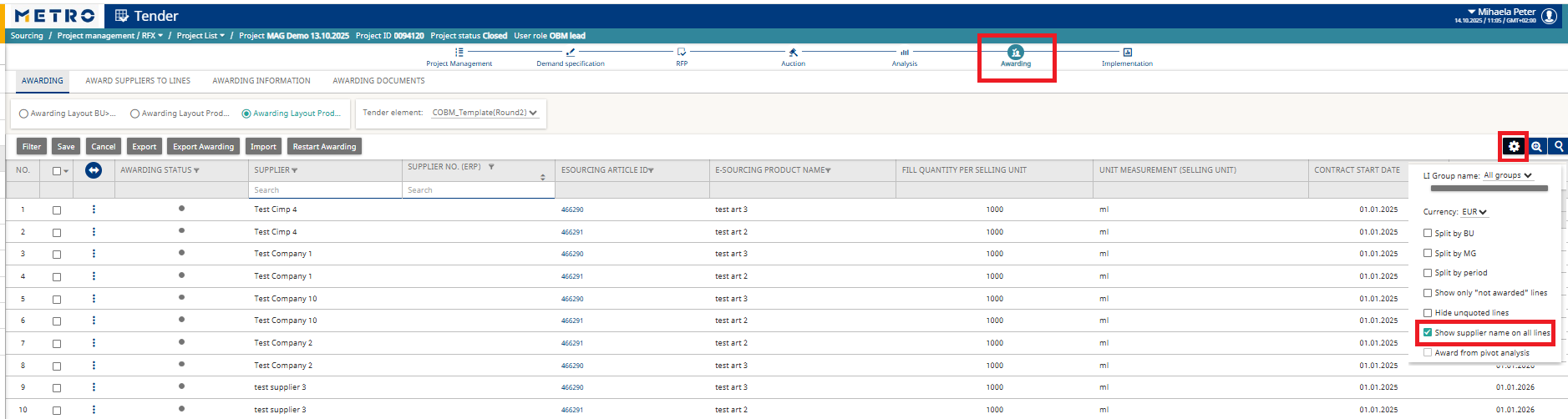Screen dimensions: 1568x419
Task: Select the second Awarding Layout Prod radio option
Action: [x=246, y=114]
